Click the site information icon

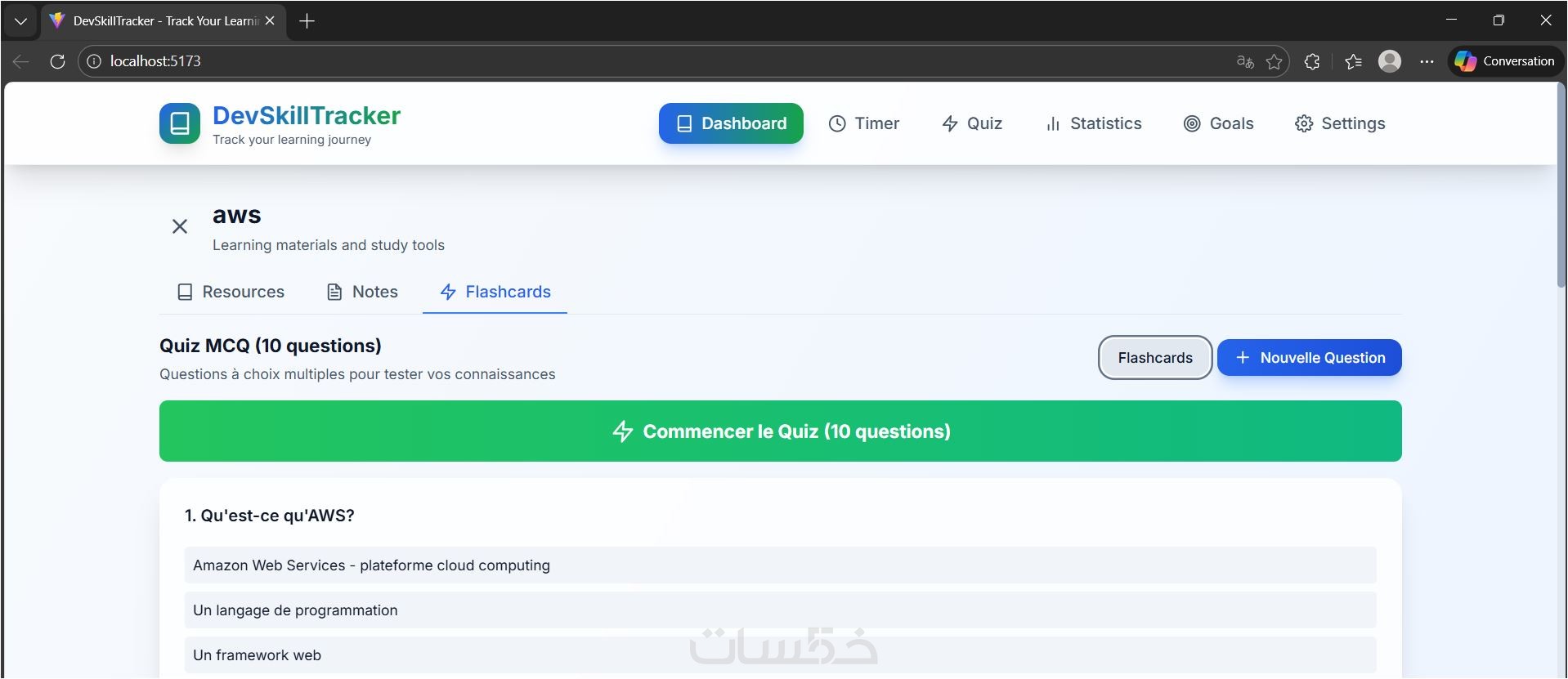[x=94, y=61]
